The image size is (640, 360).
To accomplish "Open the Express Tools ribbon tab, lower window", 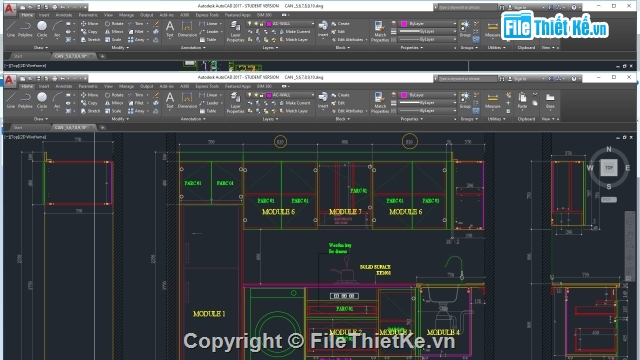I will point(207,87).
